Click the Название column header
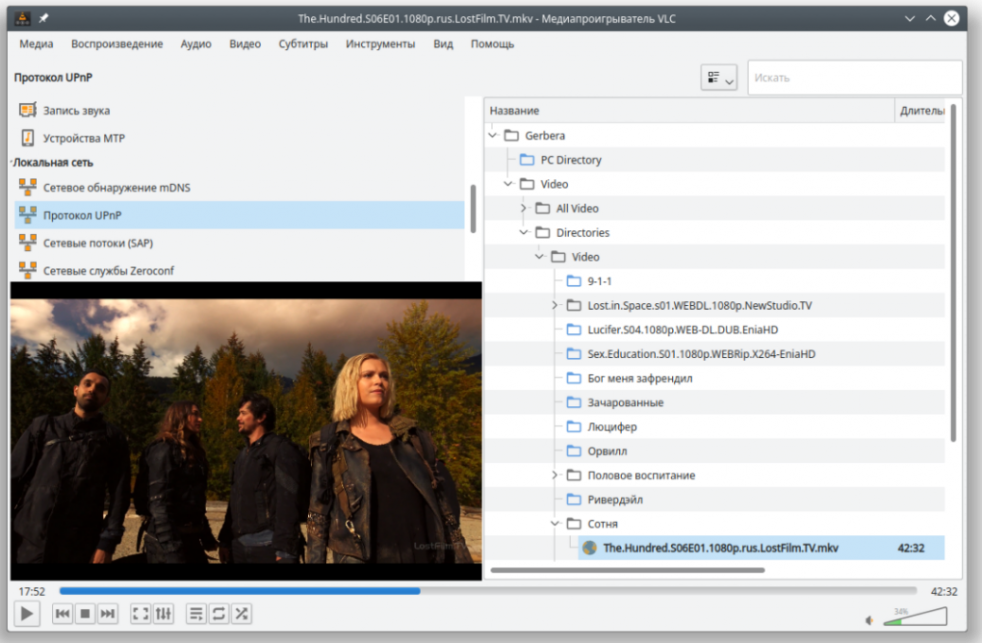982x643 pixels. [690, 110]
